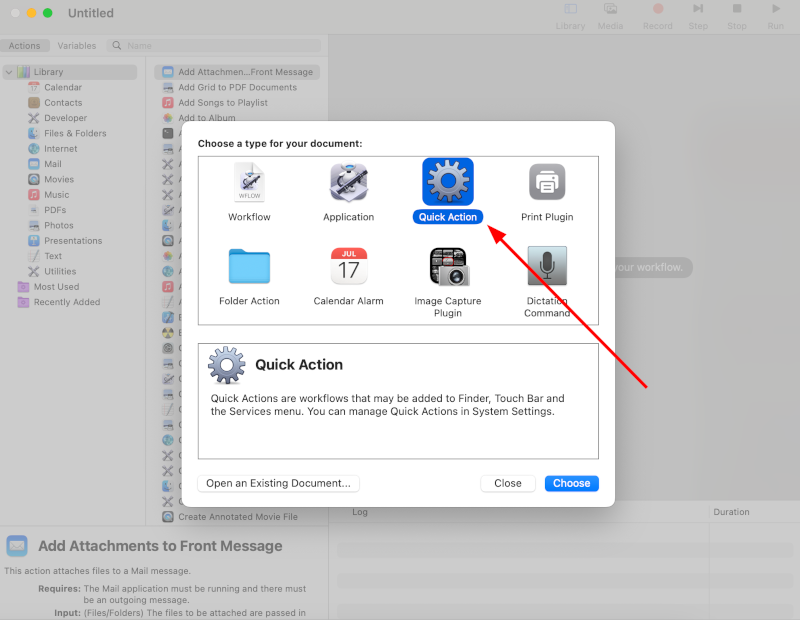Select Add Grid to PDF Documents action
Image resolution: width=800 pixels, height=620 pixels.
click(x=237, y=87)
